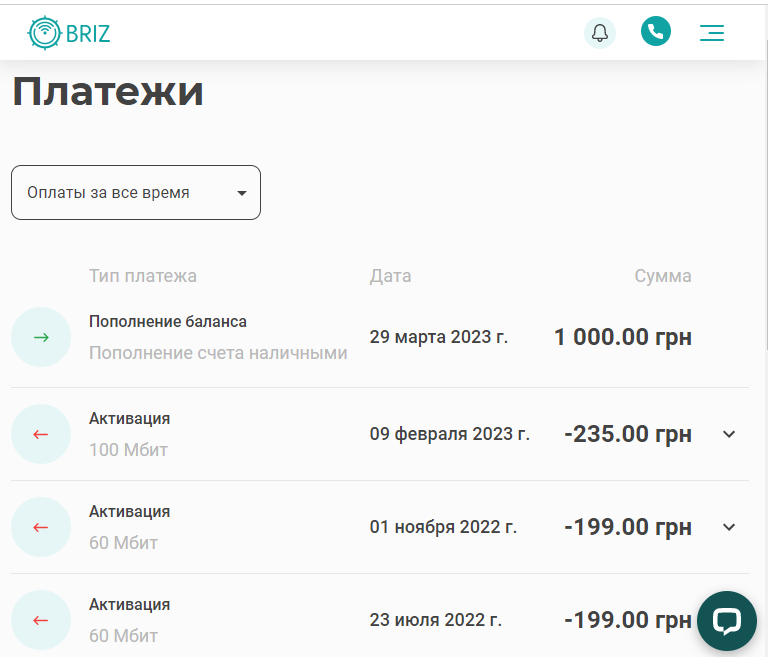Viewport: 768px width, 657px height.
Task: Open the 'Оплаты за все время' dropdown
Action: (136, 193)
